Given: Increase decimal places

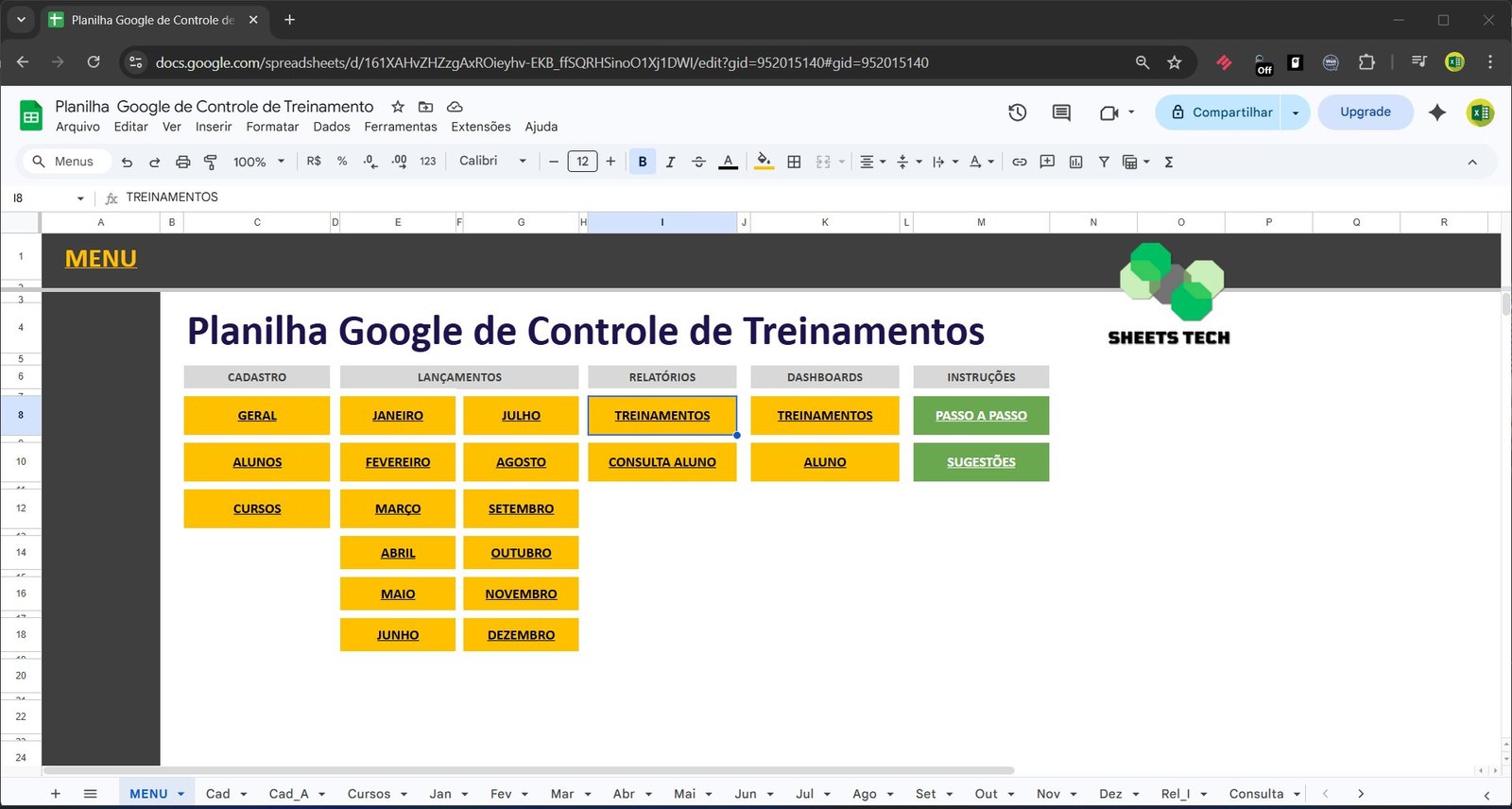Looking at the screenshot, I should pos(399,162).
